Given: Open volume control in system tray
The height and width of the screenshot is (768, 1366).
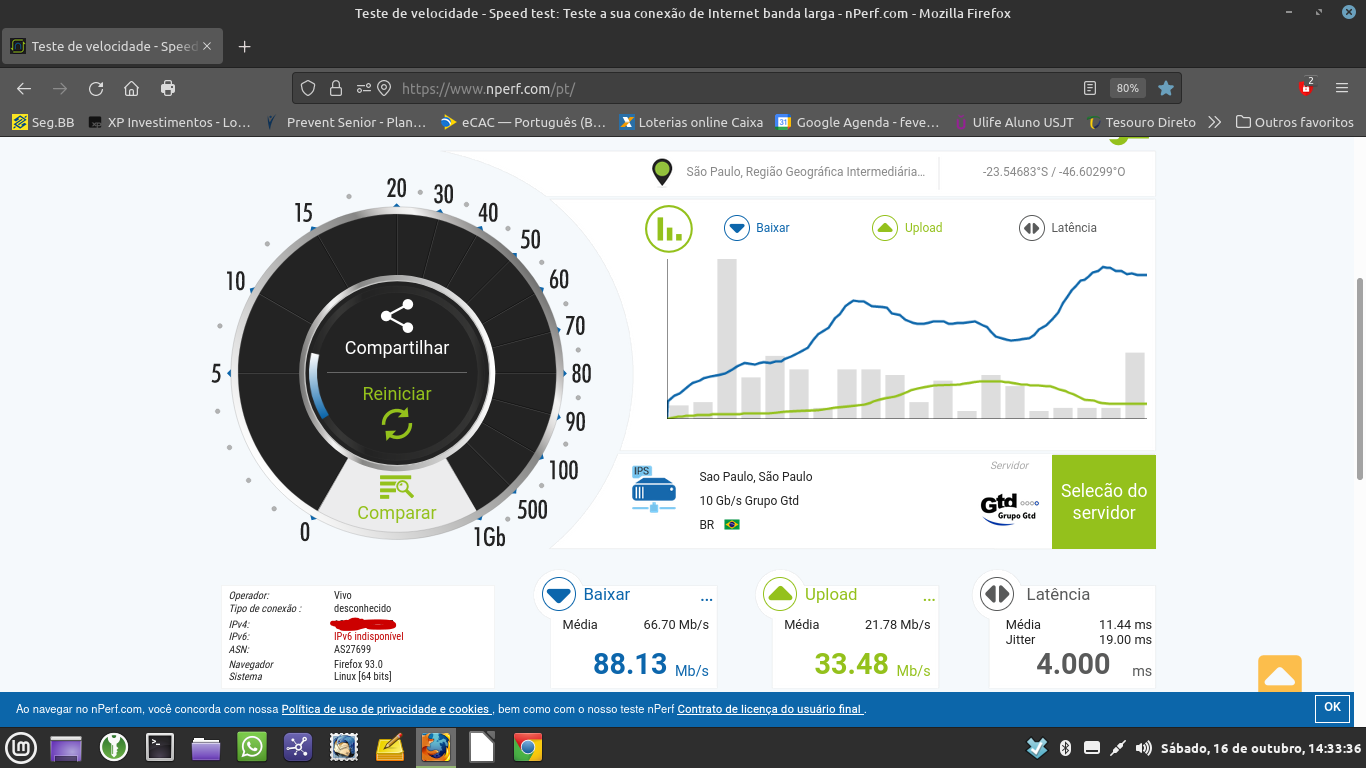Looking at the screenshot, I should (x=1142, y=747).
